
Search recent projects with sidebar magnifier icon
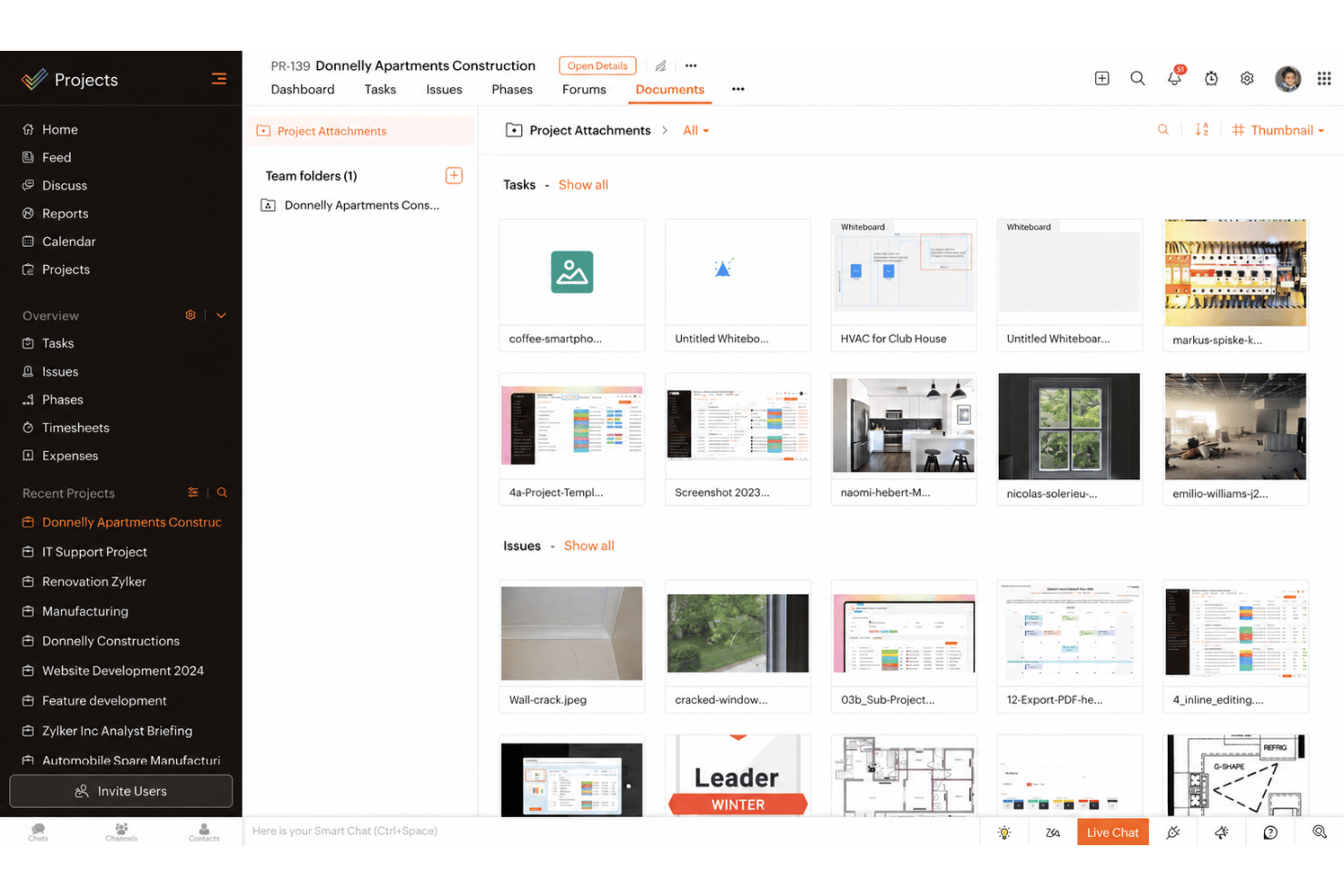coord(222,492)
